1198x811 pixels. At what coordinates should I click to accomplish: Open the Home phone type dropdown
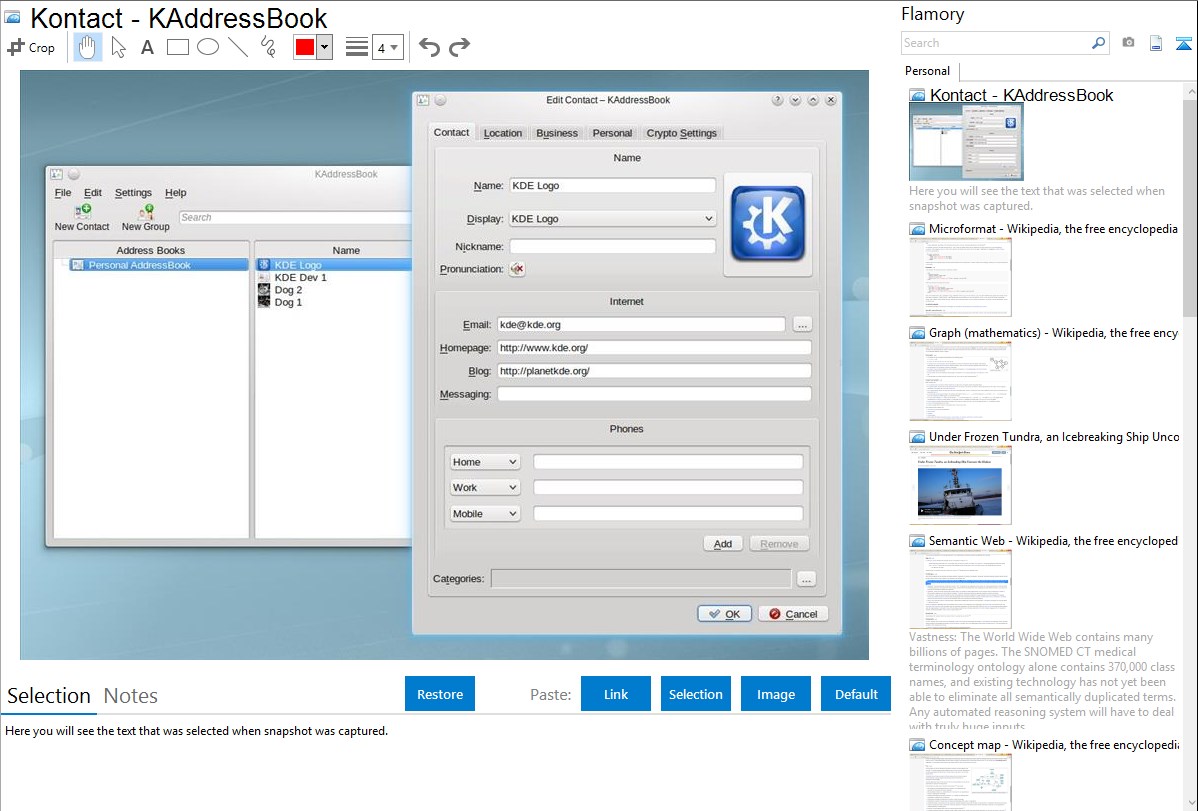[485, 462]
